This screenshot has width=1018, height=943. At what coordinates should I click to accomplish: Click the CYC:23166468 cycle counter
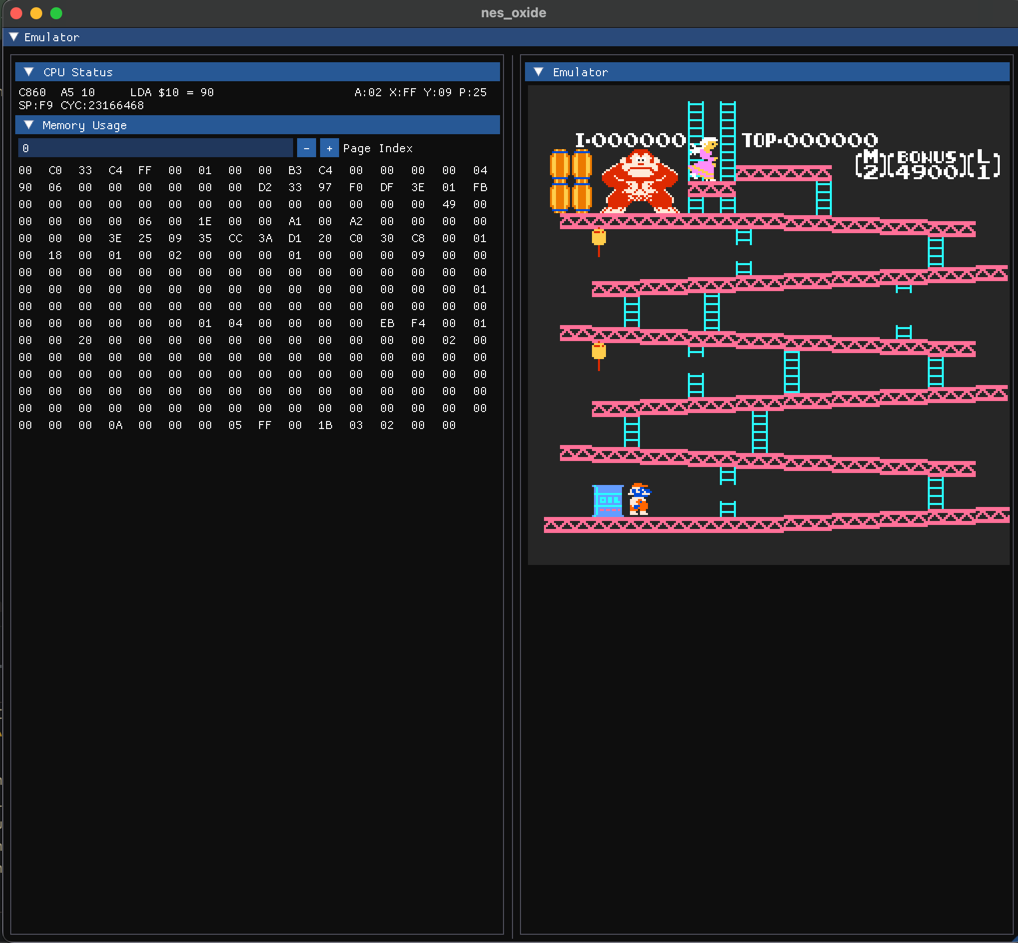coord(102,105)
